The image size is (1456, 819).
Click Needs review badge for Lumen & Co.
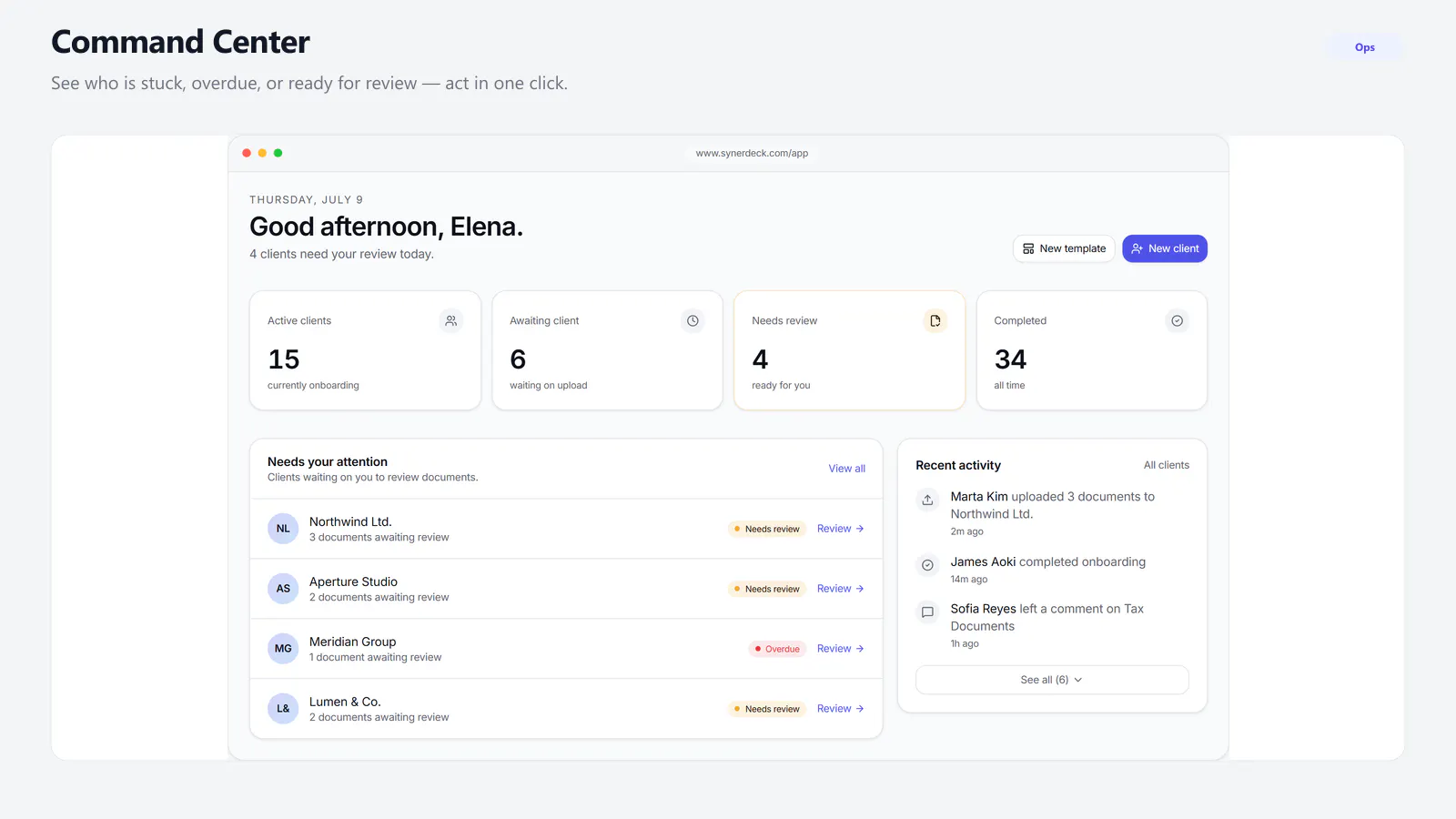click(767, 709)
